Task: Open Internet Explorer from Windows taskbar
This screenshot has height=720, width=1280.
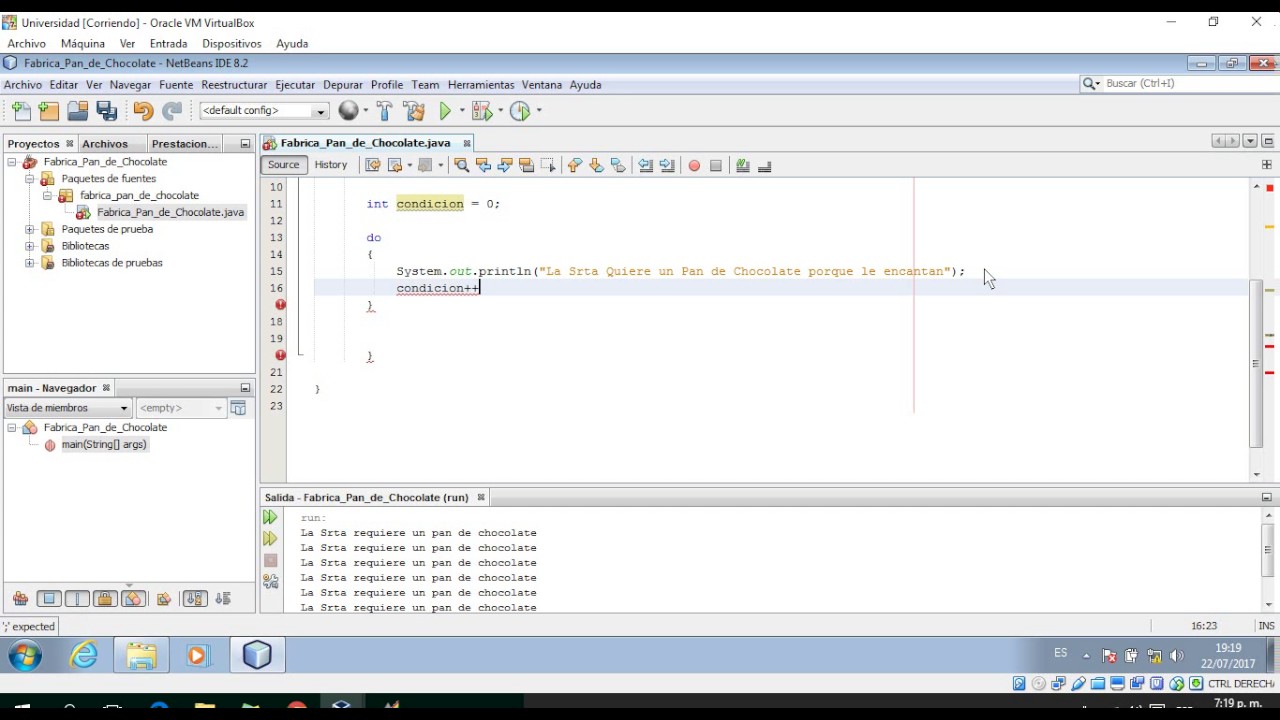Action: point(84,655)
